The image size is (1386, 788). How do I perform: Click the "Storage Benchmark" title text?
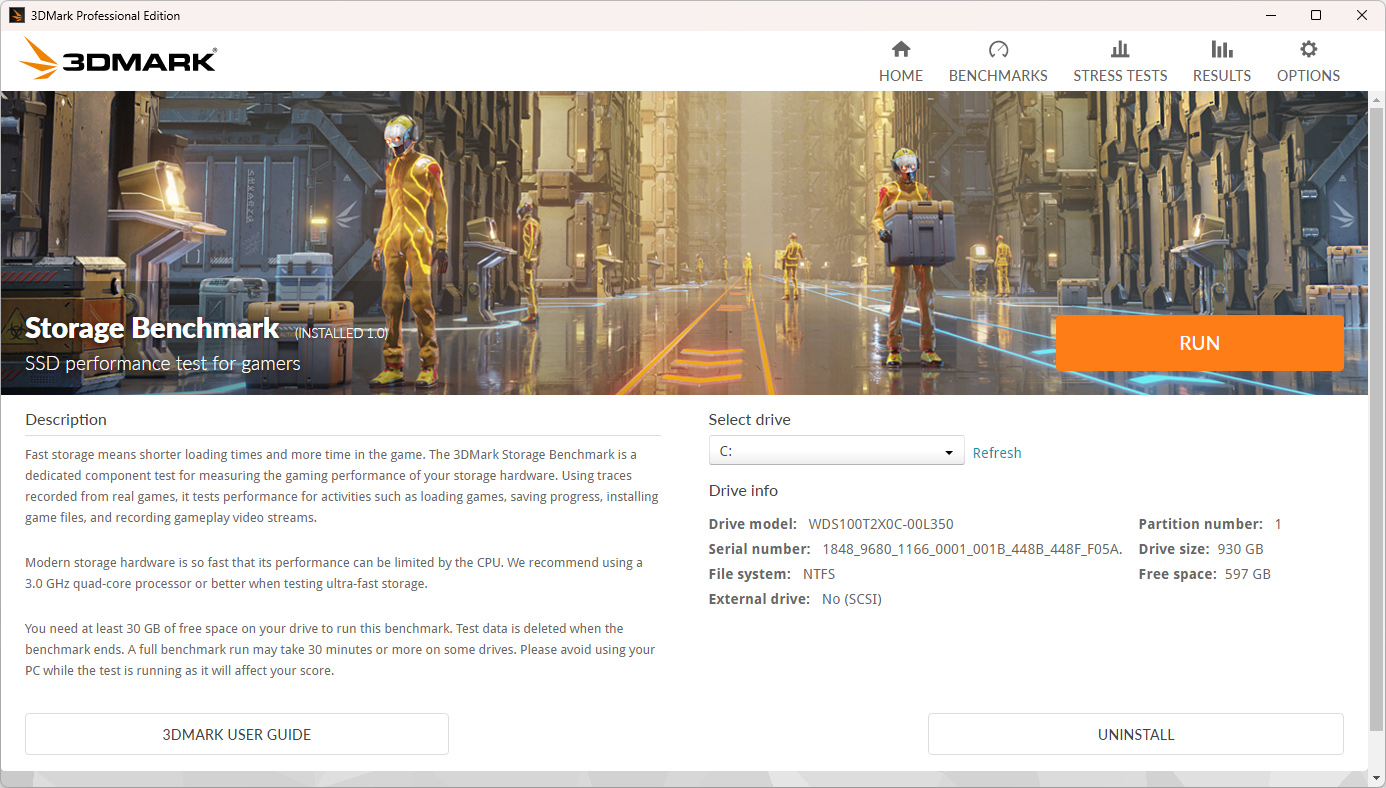coord(152,328)
